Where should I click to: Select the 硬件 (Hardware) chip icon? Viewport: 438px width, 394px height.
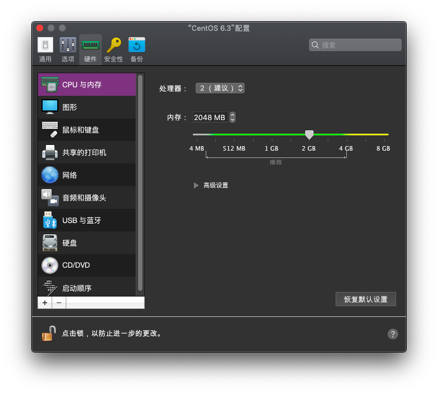[x=90, y=49]
